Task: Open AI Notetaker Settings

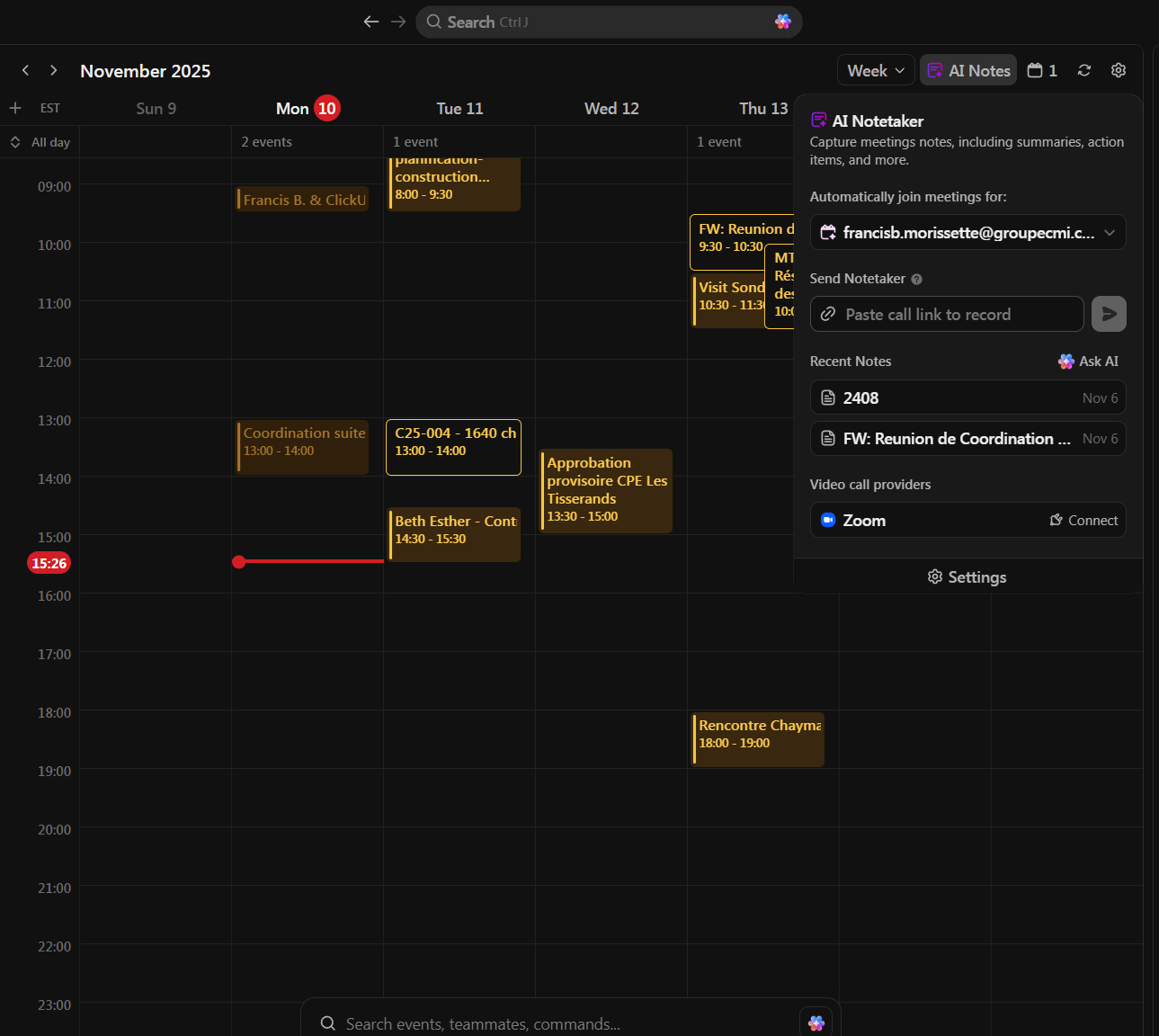Action: coord(967,577)
